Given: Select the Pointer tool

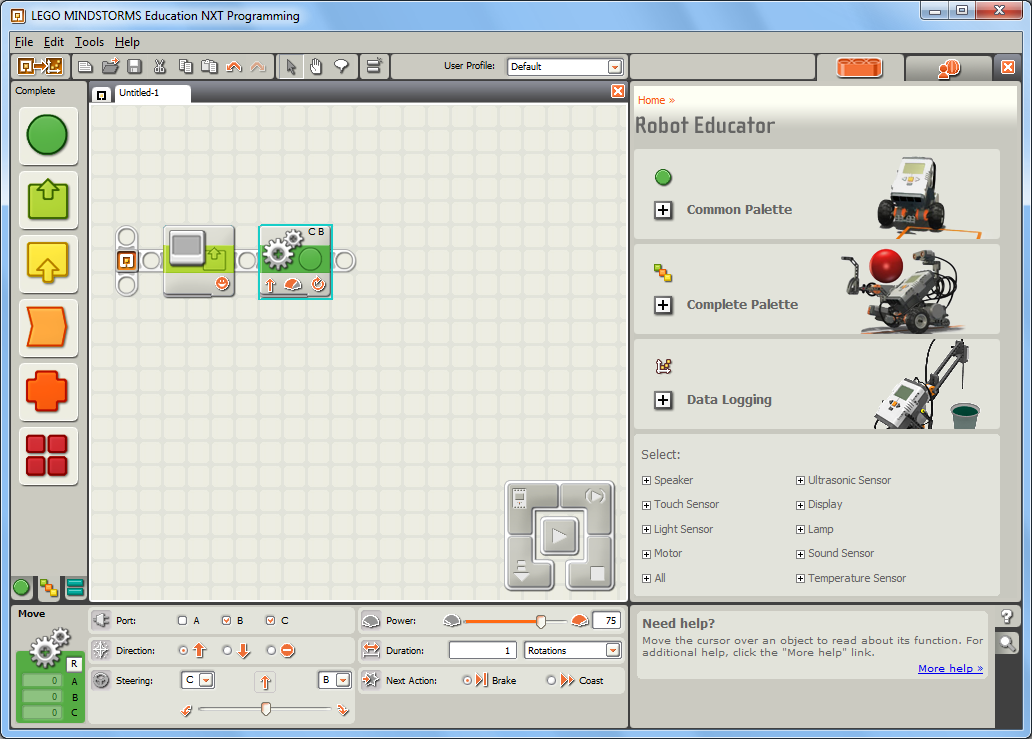Looking at the screenshot, I should pos(290,66).
